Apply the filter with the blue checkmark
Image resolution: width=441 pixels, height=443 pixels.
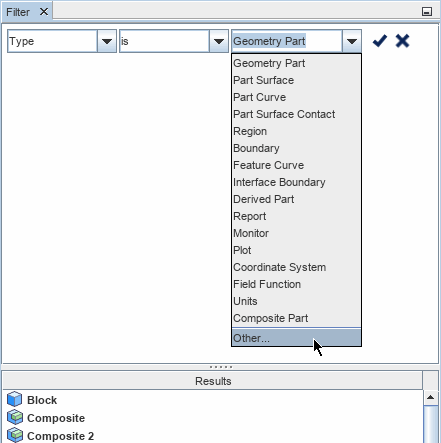point(380,41)
